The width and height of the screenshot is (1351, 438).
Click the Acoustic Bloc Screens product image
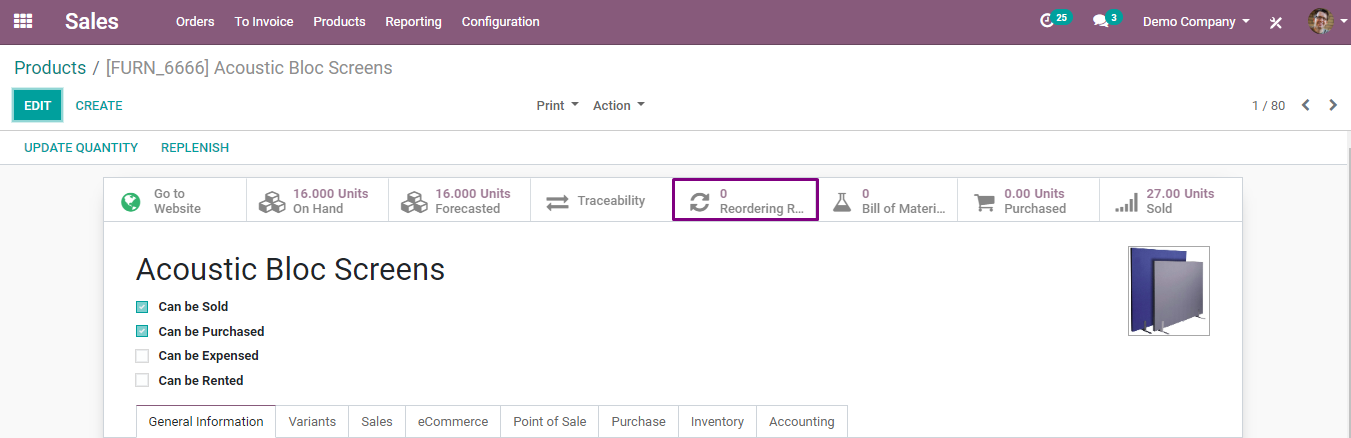click(x=1168, y=290)
